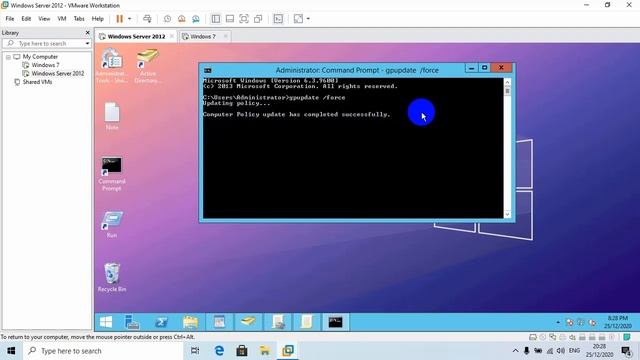Click the host taskbar search box

(103, 351)
